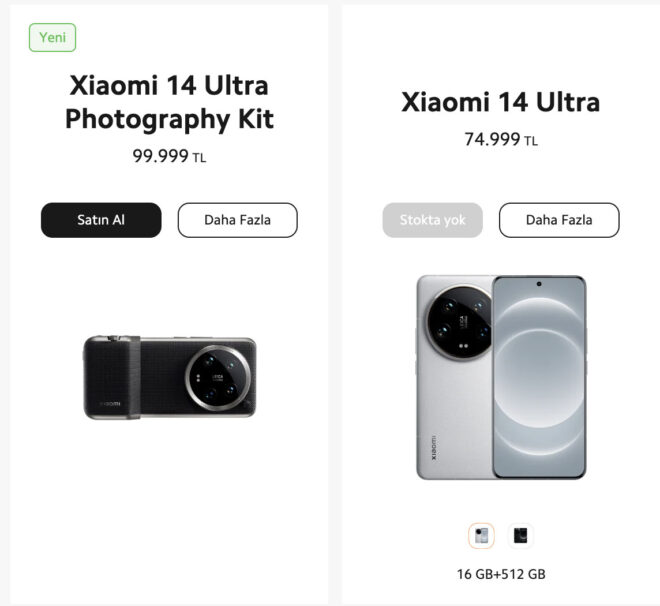Open the Xiaomi 14 Ultra product title
The width and height of the screenshot is (660, 606).
(500, 102)
